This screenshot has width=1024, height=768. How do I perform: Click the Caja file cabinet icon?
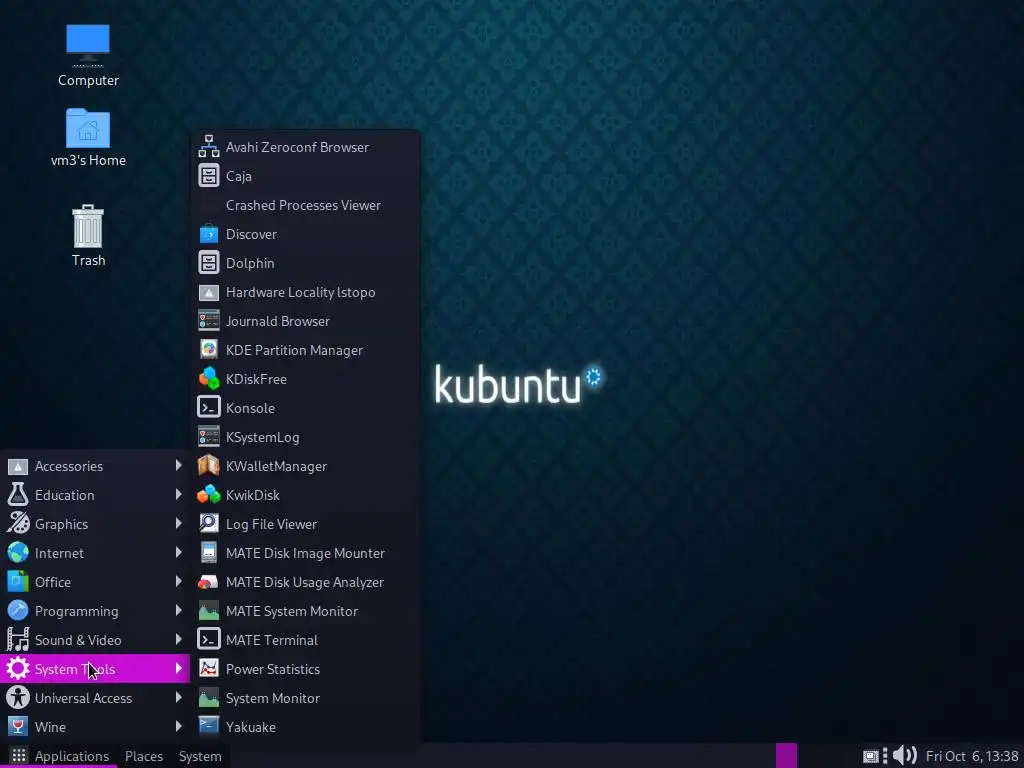(208, 176)
